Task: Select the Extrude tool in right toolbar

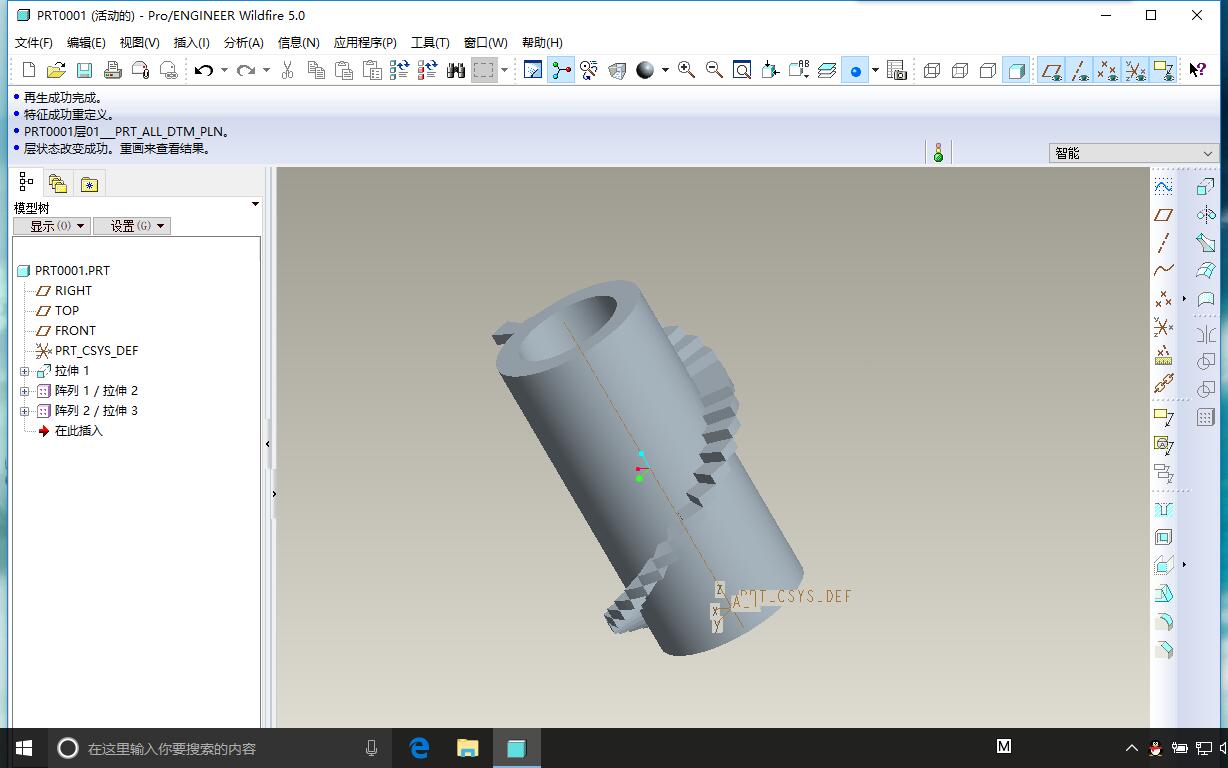Action: (1206, 186)
